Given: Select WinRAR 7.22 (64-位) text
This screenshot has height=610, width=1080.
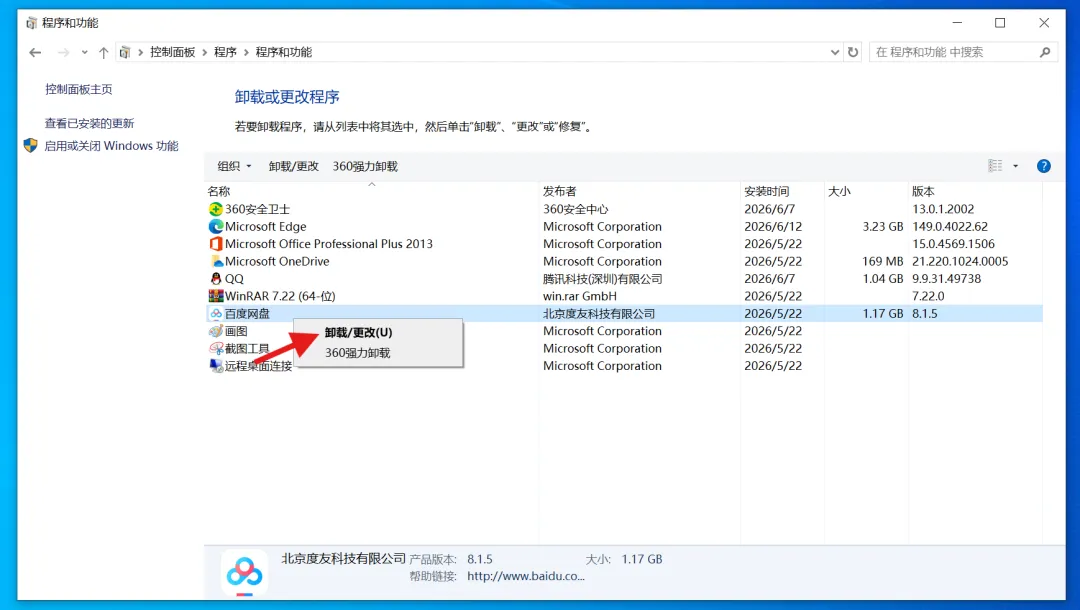Looking at the screenshot, I should [280, 296].
